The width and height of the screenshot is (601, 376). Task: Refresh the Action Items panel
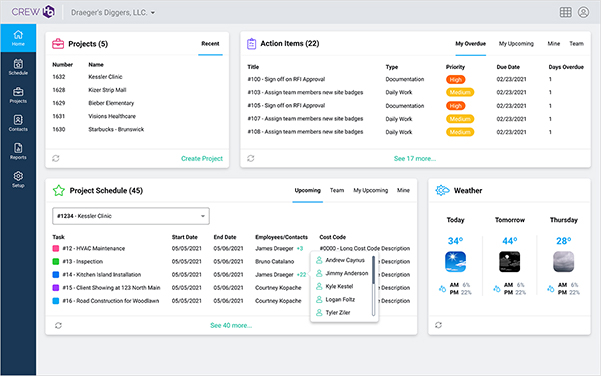(251, 158)
